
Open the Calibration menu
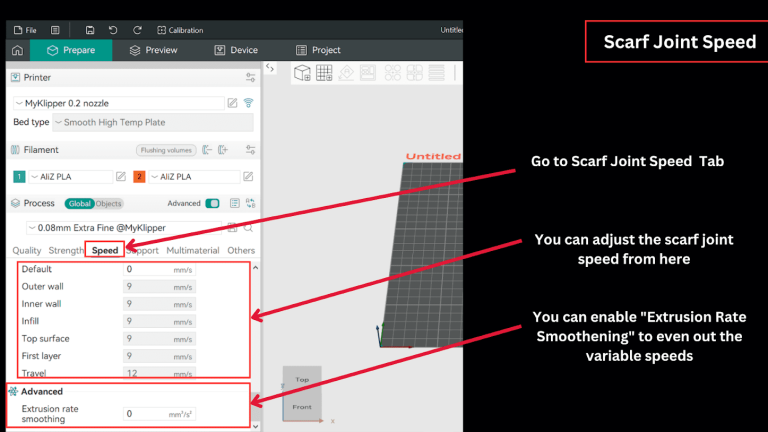pos(180,30)
